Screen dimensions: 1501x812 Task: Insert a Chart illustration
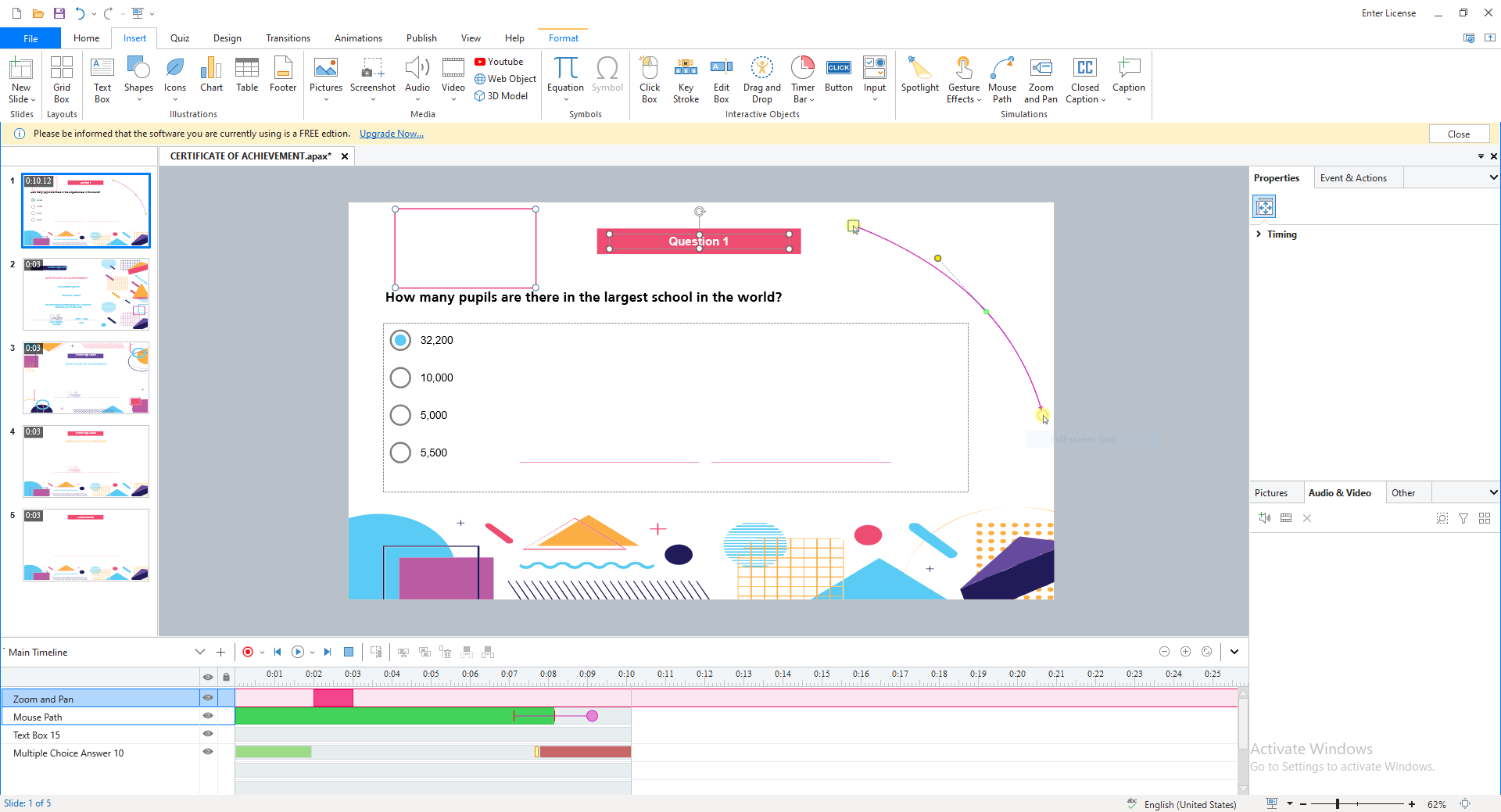click(x=211, y=77)
